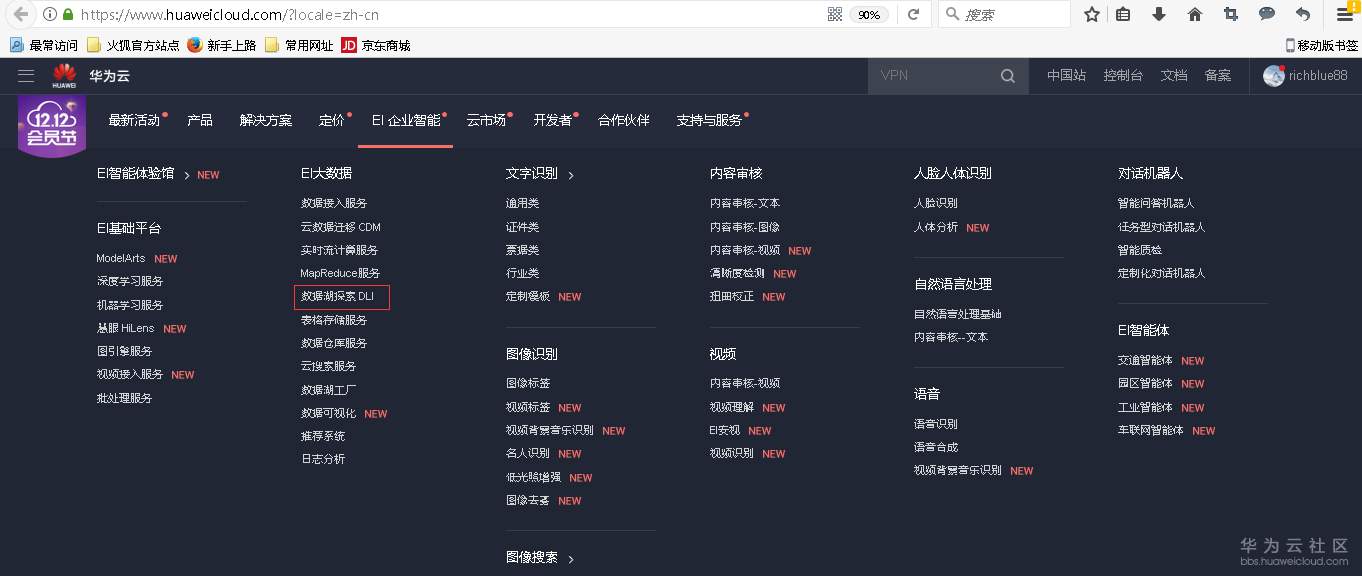Viewport: 1362px width, 576px height.
Task: Open the site hamburger menu beside Huawei logo
Action: 26,75
